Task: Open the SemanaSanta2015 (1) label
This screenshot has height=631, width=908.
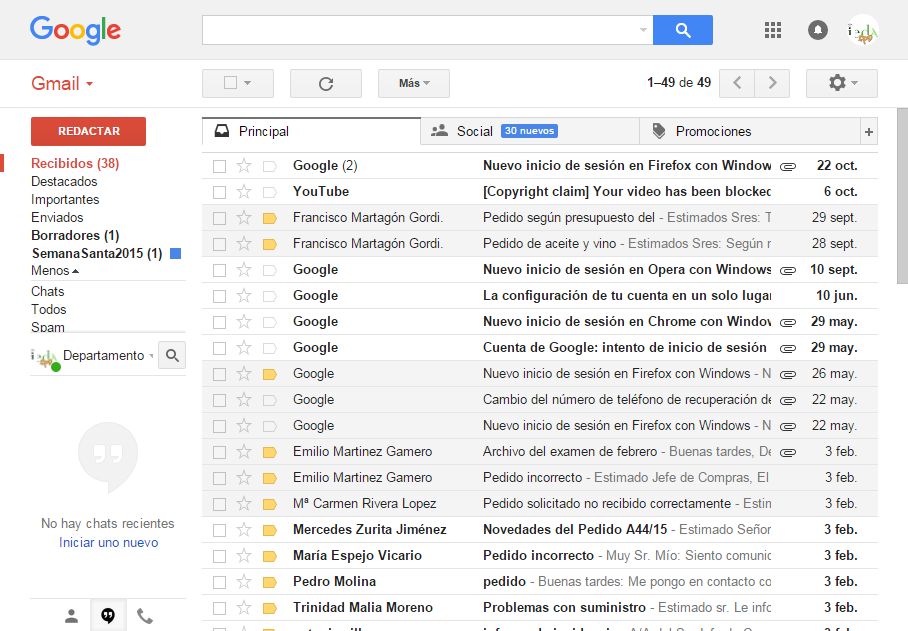Action: pos(97,254)
